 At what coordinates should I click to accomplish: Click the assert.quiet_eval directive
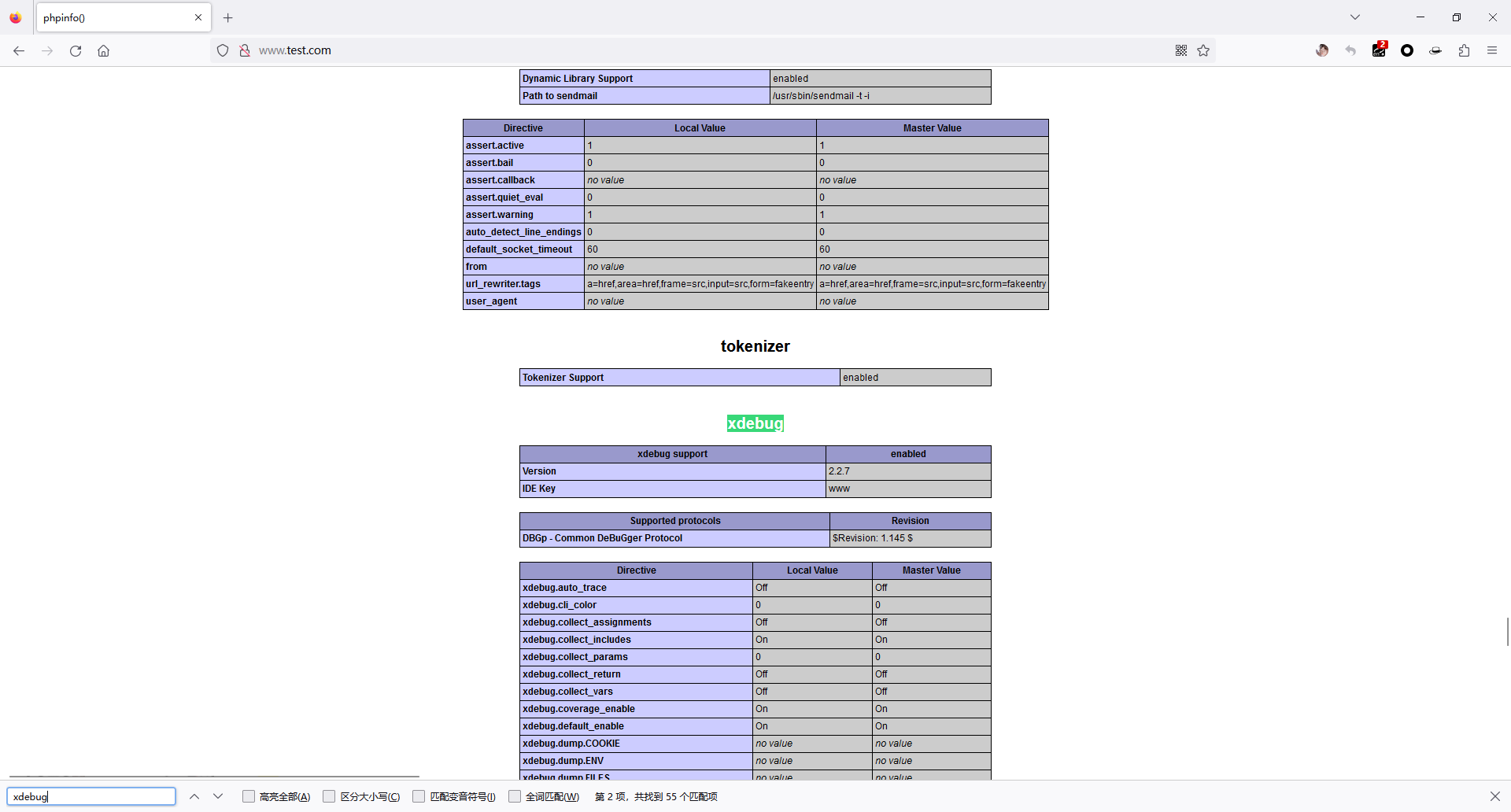pyautogui.click(x=504, y=197)
